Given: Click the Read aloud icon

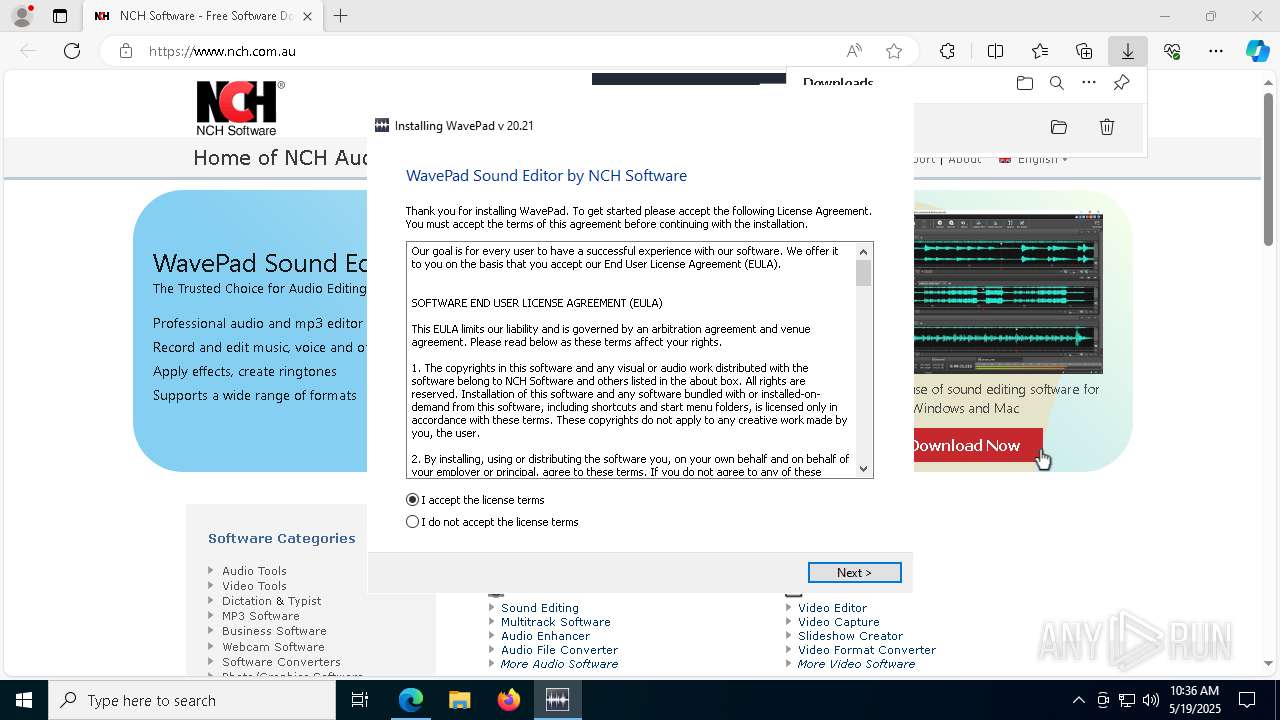Looking at the screenshot, I should pos(854,51).
